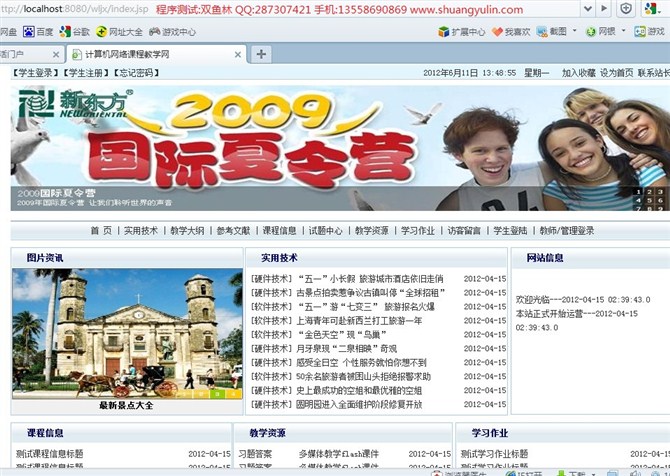Click the 忘记密码 link
This screenshot has height=476, width=670.
[136, 73]
